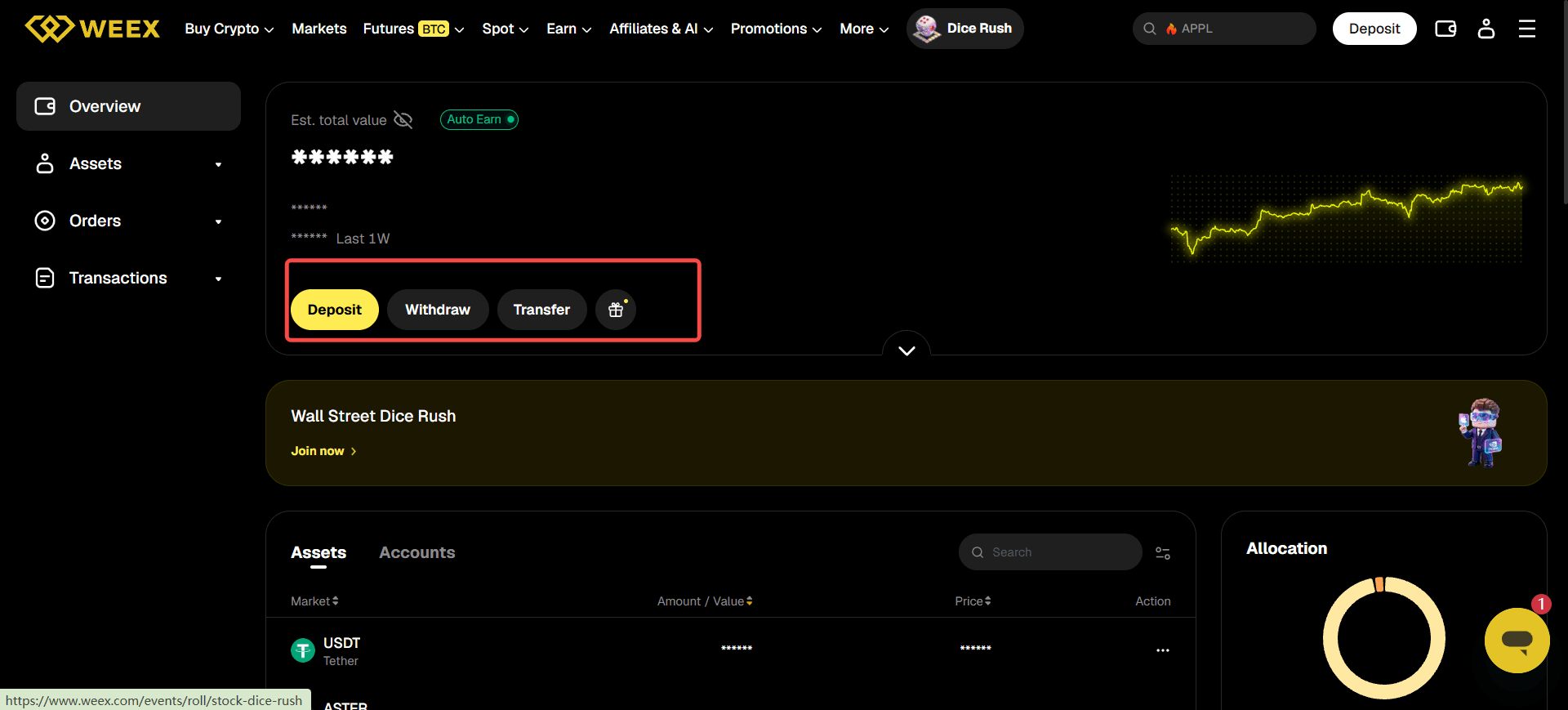This screenshot has width=1568, height=710.
Task: Expand the Futures dropdown
Action: point(414,29)
